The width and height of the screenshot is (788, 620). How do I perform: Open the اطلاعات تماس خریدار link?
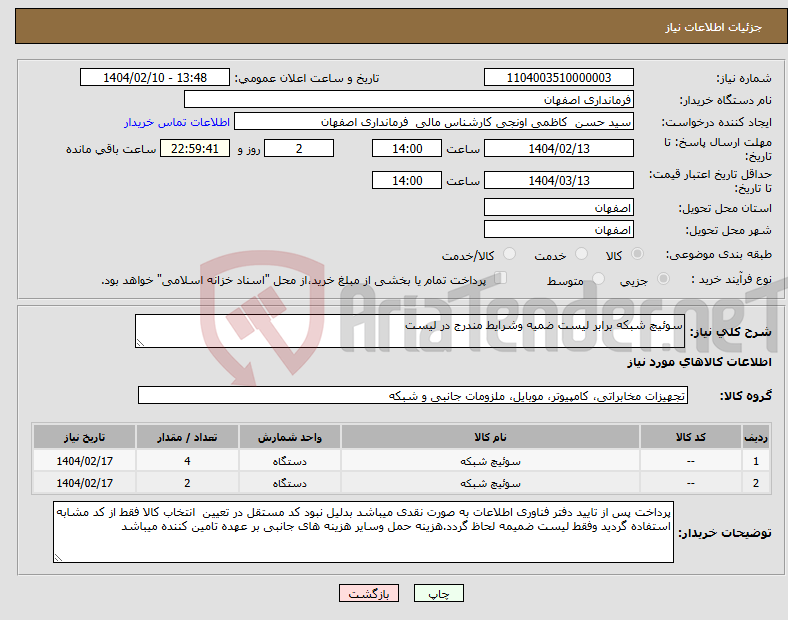tap(177, 122)
